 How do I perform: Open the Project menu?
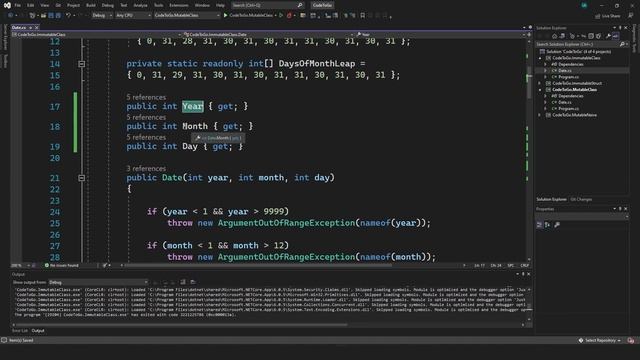click(x=73, y=5)
